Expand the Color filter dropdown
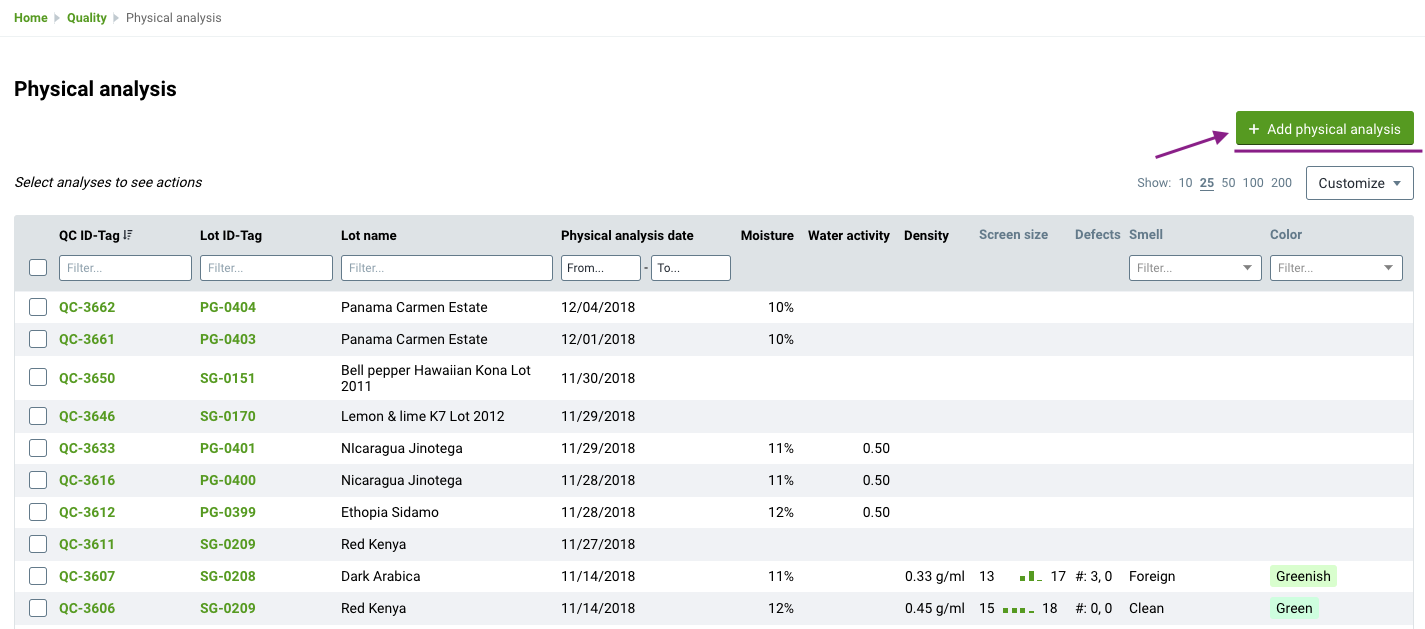 tap(1336, 268)
